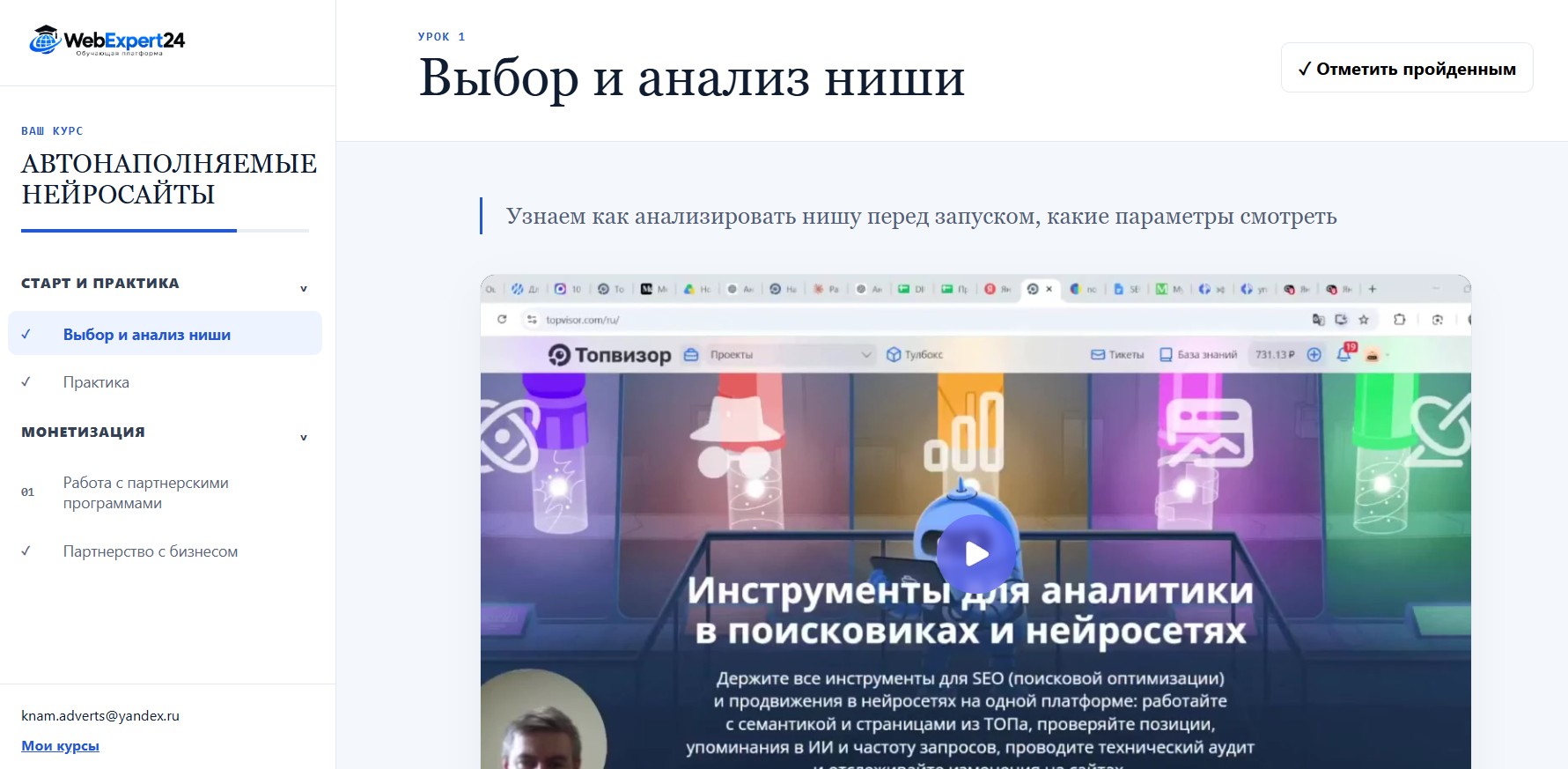Click the "МОНЕТИЗАЦИЯ" section heading
This screenshot has width=1568, height=769.
pyautogui.click(x=83, y=432)
